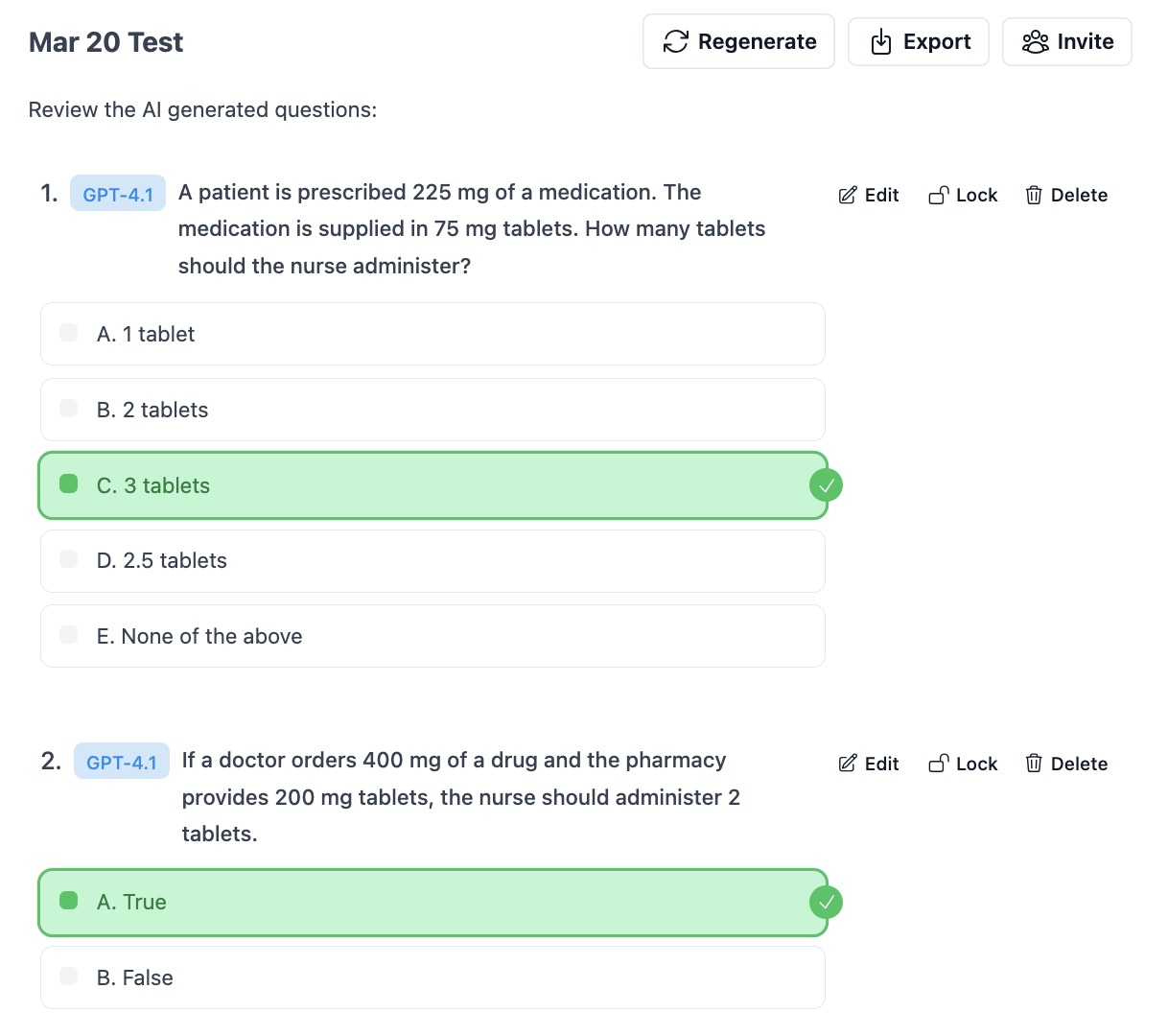Click the GPT-4.1 badge on question 1
The height and width of the screenshot is (1036, 1168).
(118, 194)
